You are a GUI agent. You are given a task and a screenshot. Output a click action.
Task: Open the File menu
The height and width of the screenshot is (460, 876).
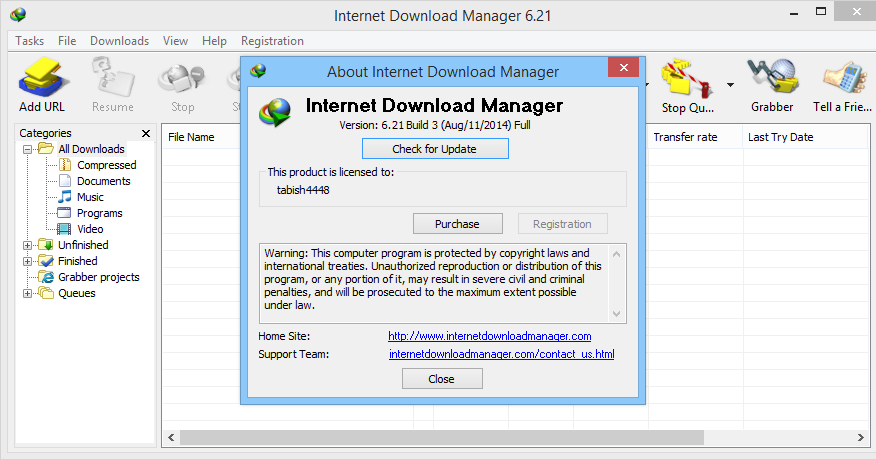[67, 41]
